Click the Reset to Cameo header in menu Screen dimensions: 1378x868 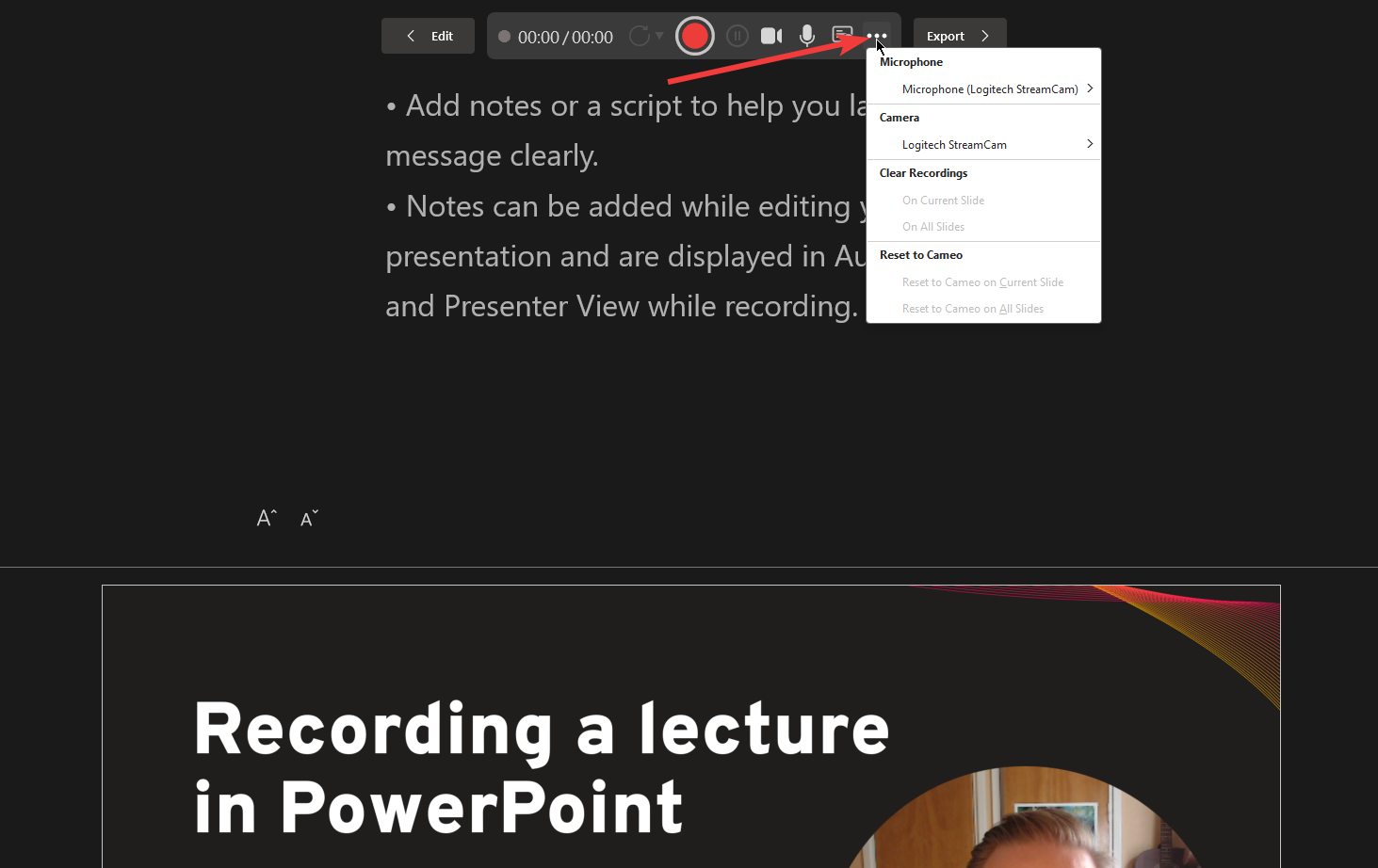tap(921, 255)
